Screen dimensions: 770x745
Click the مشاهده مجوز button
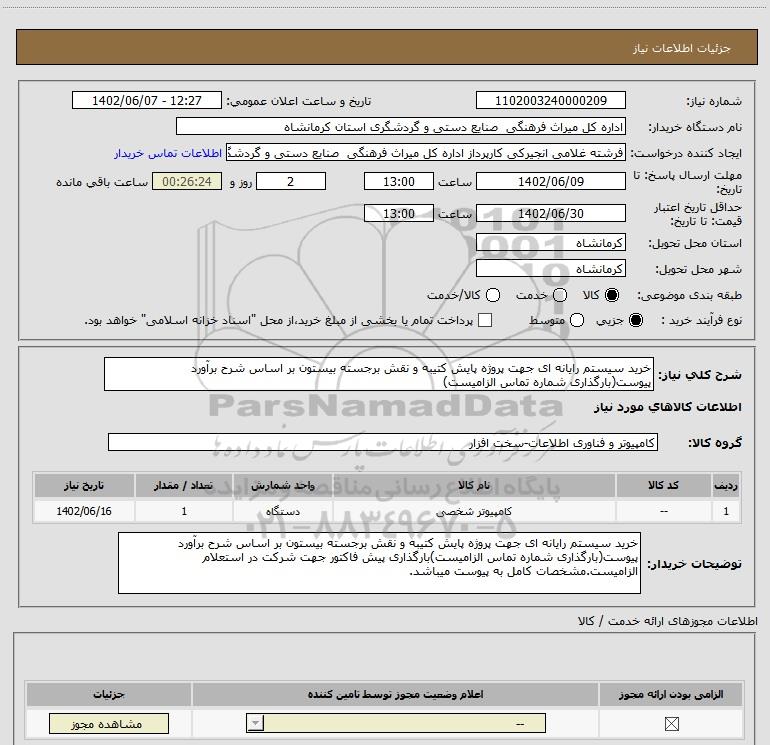point(109,723)
